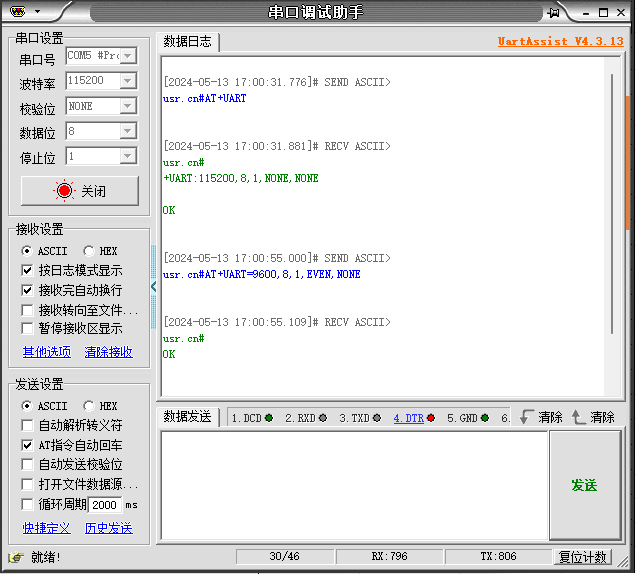Switch to the 数据日志 tab
This screenshot has height=574, width=636.
pyautogui.click(x=188, y=42)
